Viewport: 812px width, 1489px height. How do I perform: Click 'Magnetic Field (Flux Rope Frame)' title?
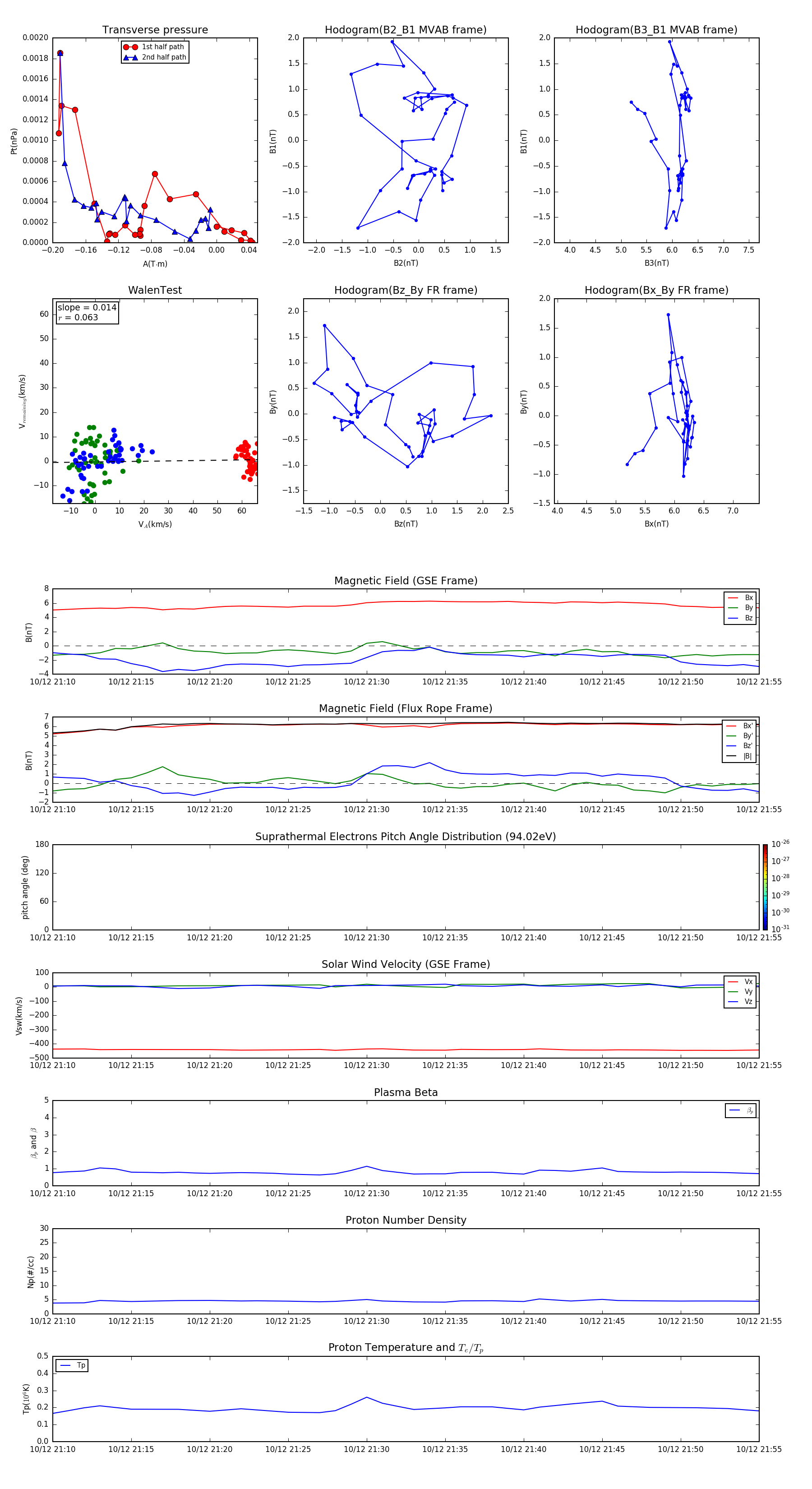pos(406,709)
